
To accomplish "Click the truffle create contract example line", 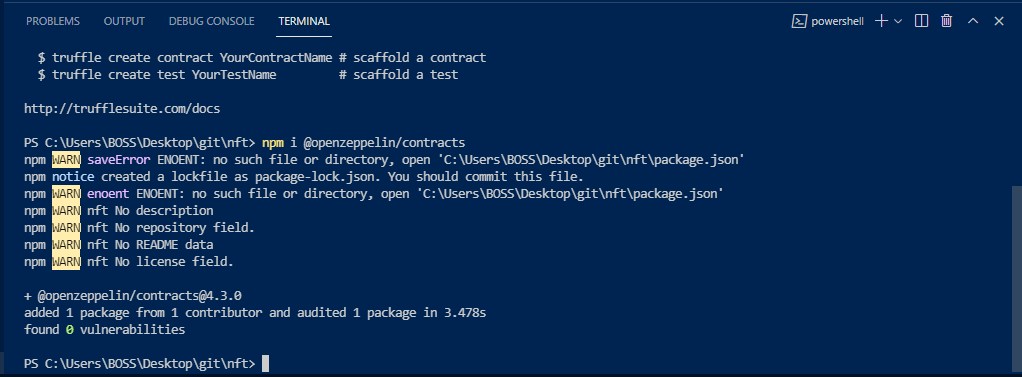I will pyautogui.click(x=261, y=58).
